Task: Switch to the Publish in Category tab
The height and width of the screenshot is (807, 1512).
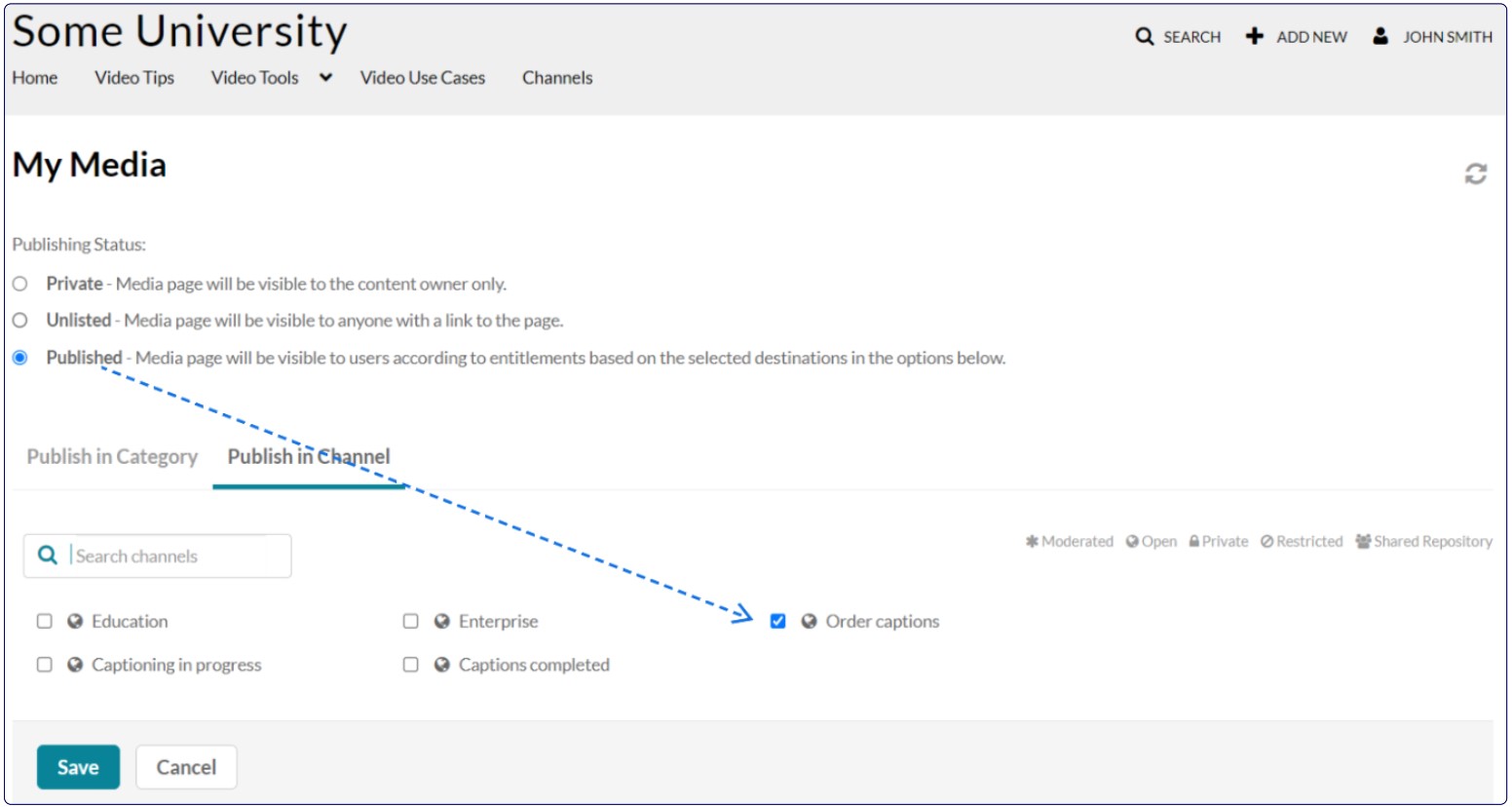Action: [110, 456]
